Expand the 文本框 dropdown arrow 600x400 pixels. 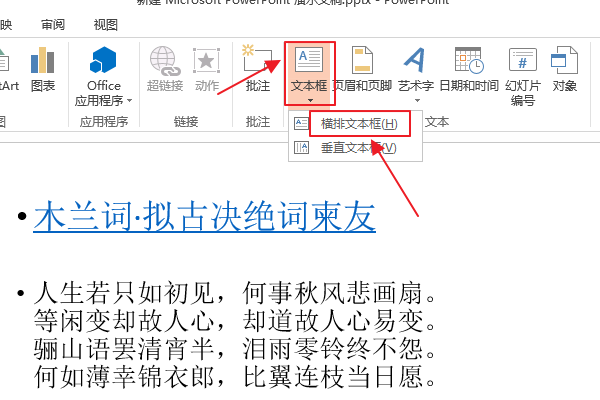[310, 100]
